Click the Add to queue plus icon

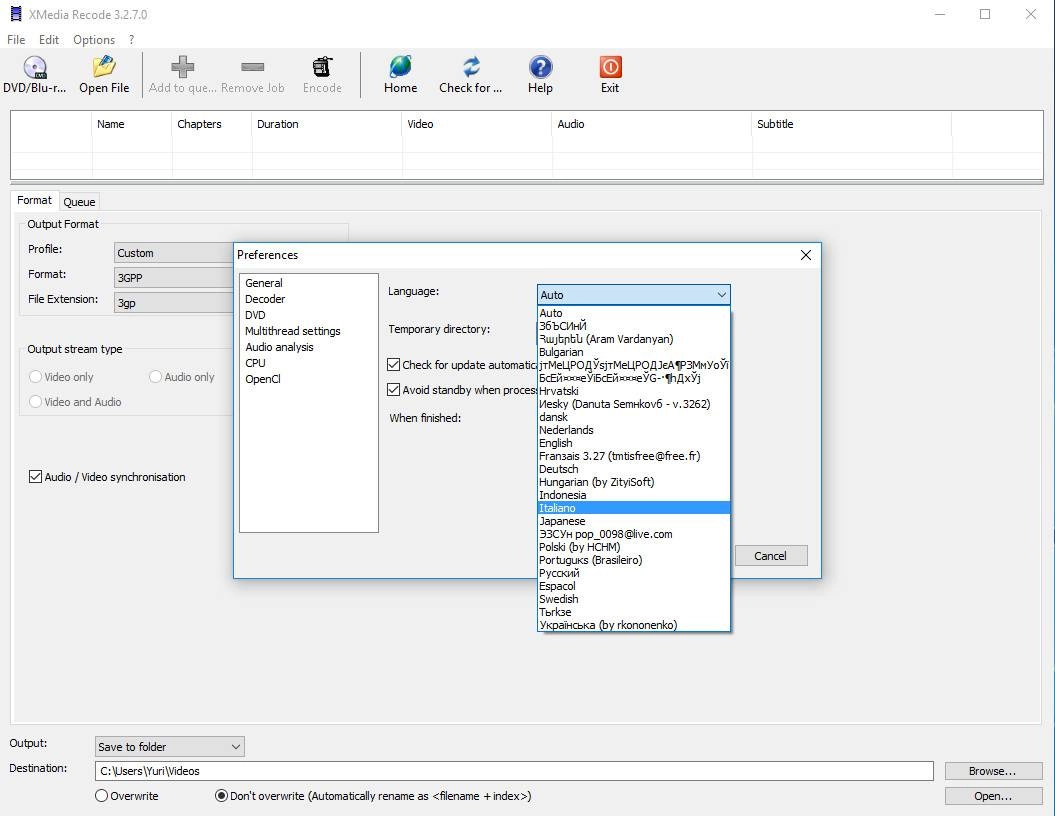tap(182, 67)
